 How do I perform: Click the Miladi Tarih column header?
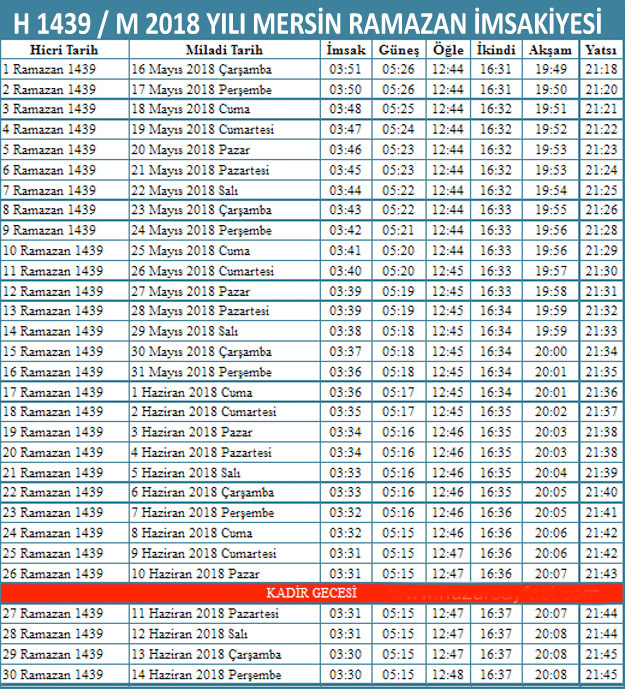[x=223, y=50]
